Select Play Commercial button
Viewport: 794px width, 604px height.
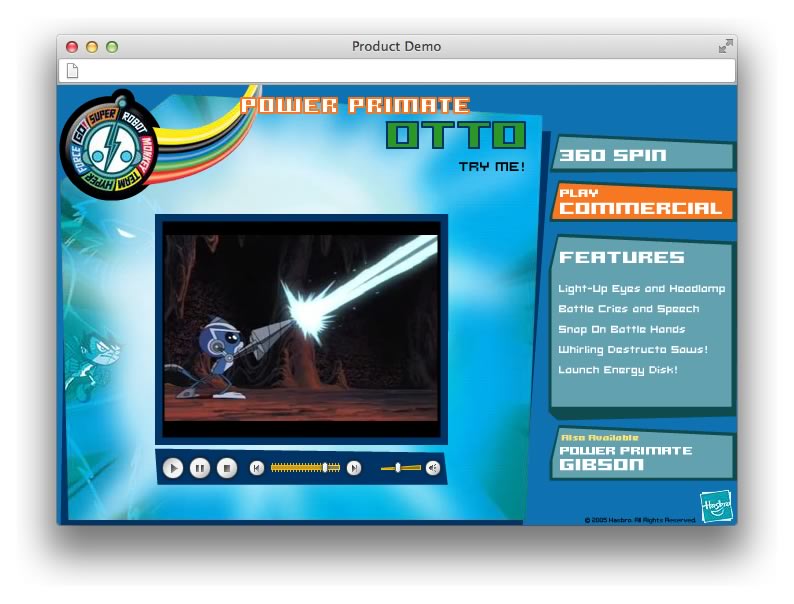tap(643, 203)
